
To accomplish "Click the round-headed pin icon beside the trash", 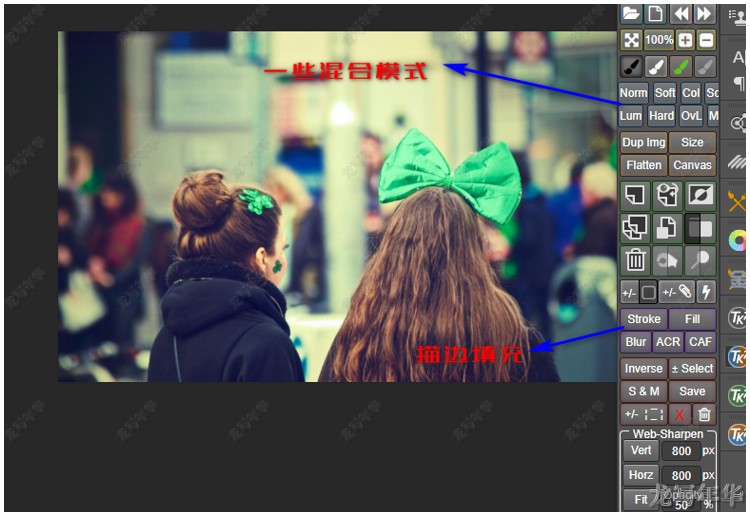I will click(x=700, y=260).
